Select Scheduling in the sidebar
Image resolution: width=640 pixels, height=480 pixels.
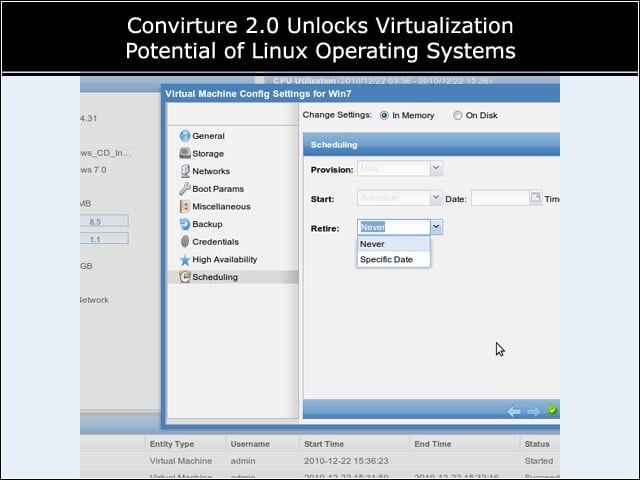point(233,277)
